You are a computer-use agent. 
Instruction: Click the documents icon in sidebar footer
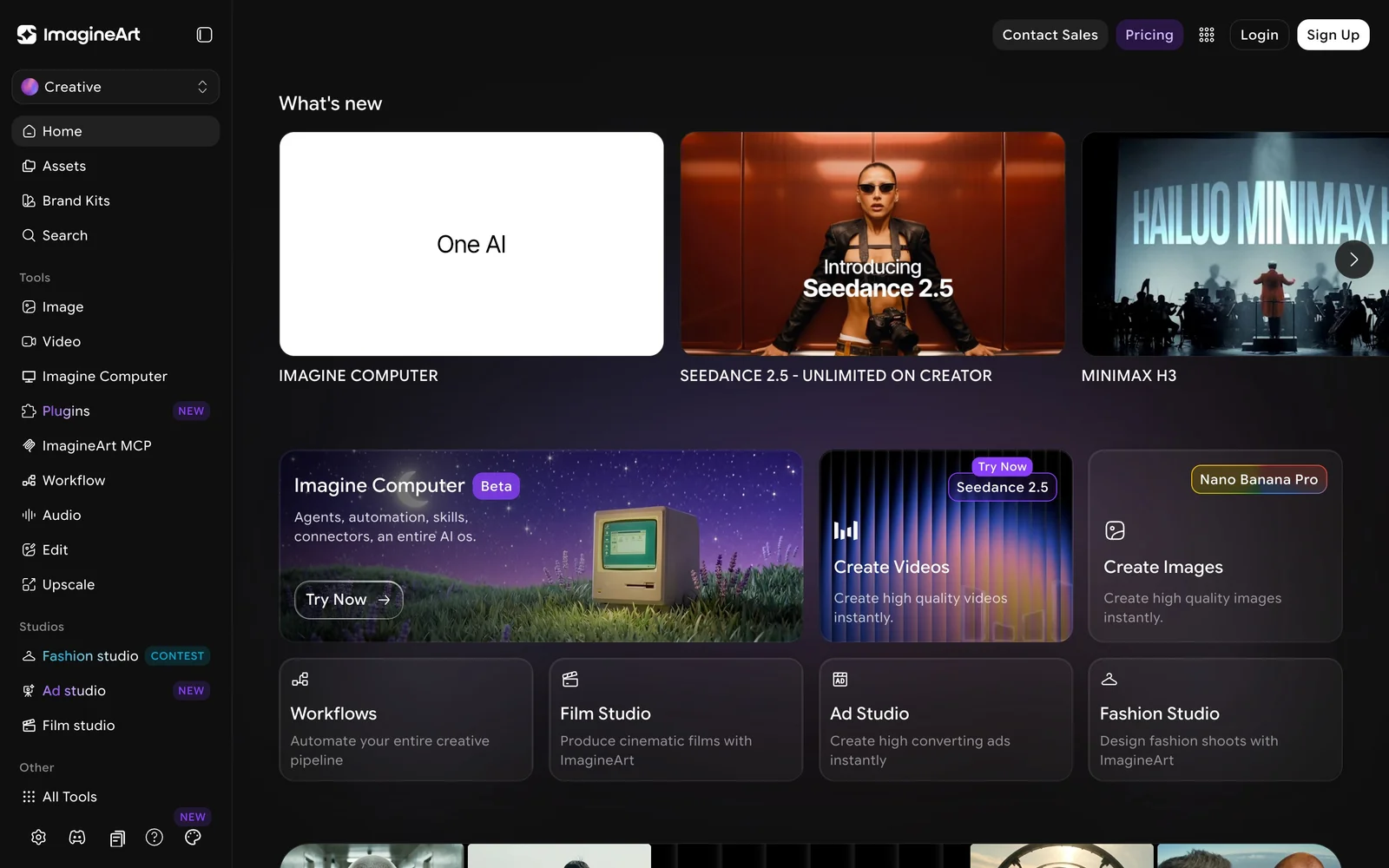(x=117, y=838)
